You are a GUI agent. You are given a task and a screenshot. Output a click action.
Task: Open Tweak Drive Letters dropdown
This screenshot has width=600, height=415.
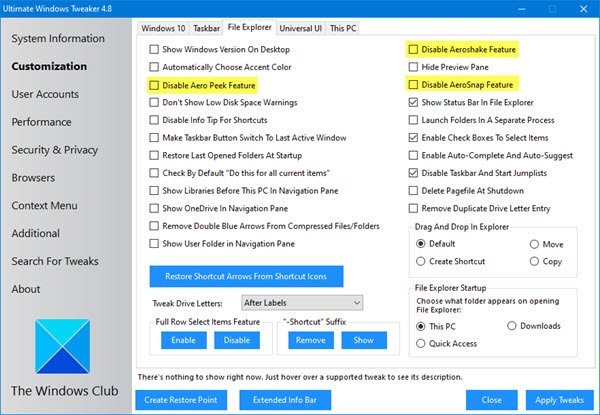coord(302,303)
